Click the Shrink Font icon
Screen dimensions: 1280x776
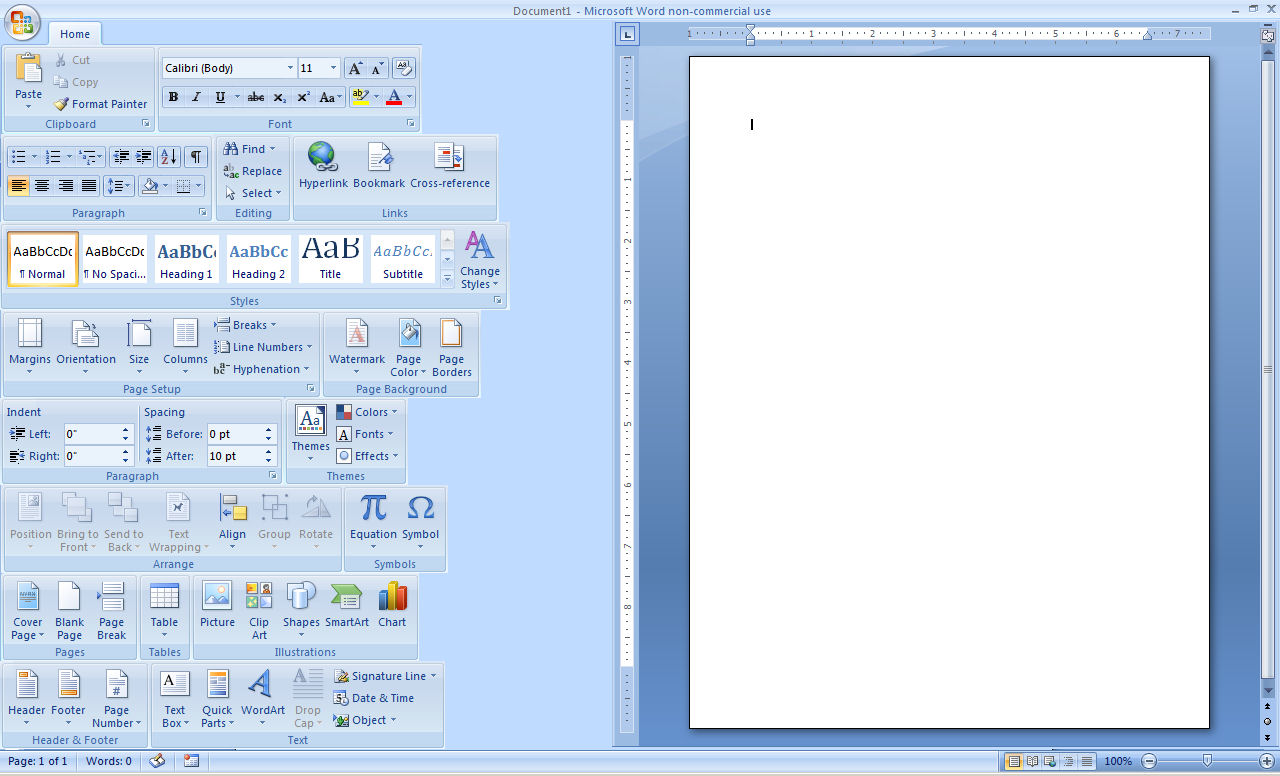pyautogui.click(x=377, y=68)
